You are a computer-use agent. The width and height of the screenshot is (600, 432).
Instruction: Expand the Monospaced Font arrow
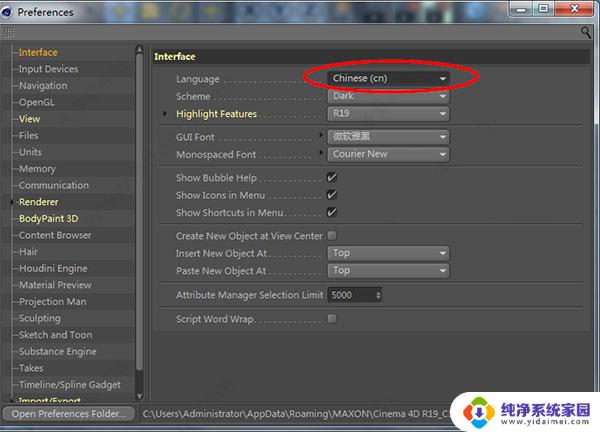[321, 153]
